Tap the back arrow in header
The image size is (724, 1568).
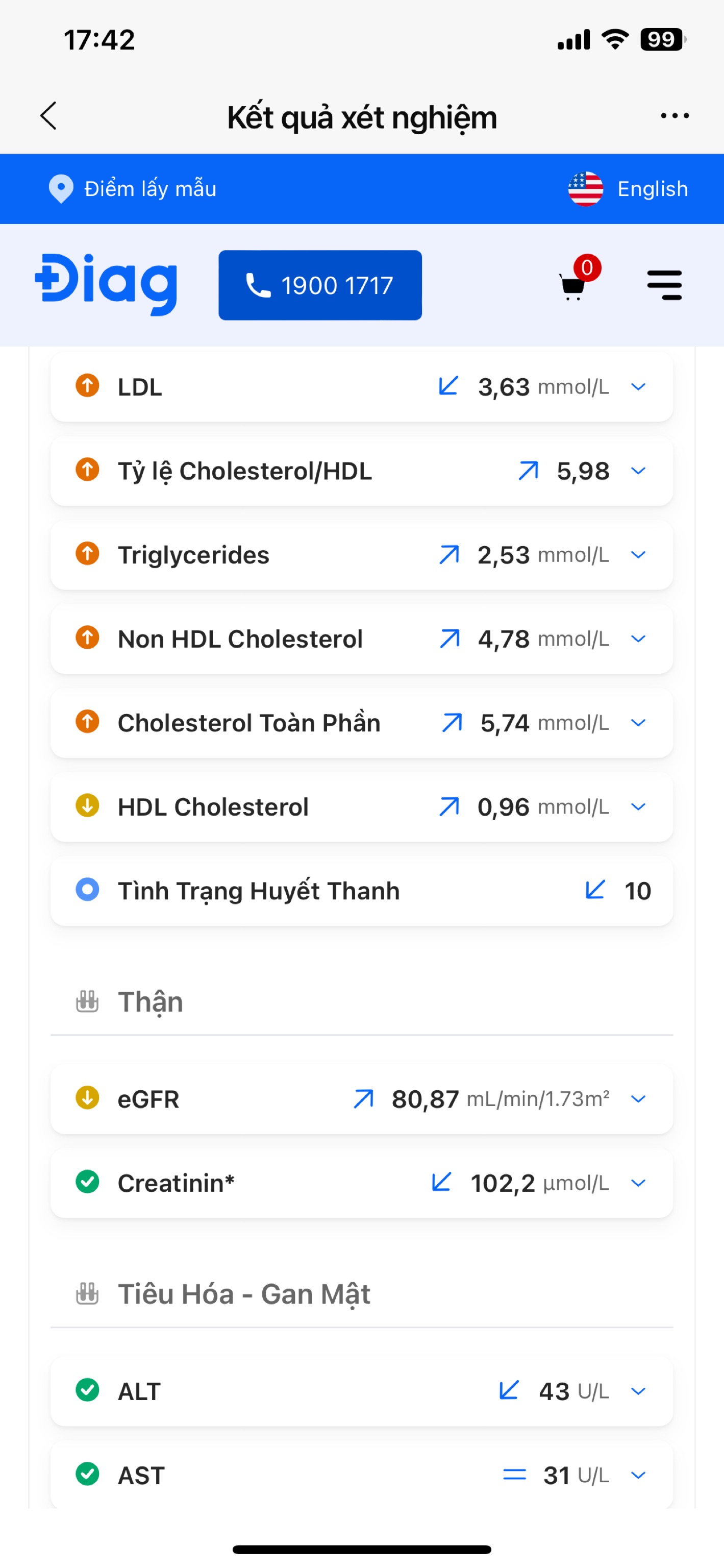tap(48, 116)
